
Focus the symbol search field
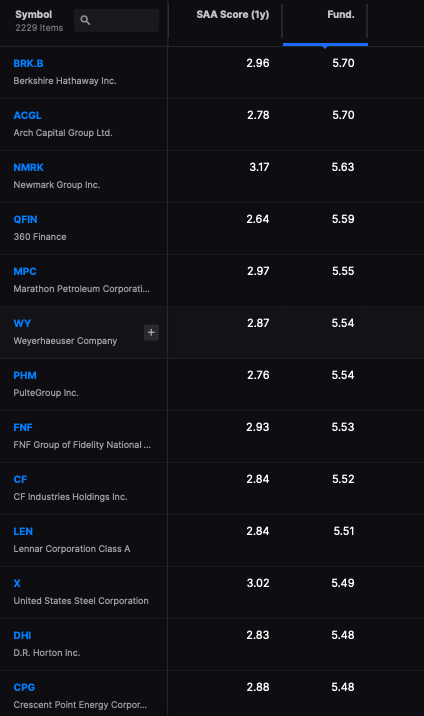click(116, 20)
